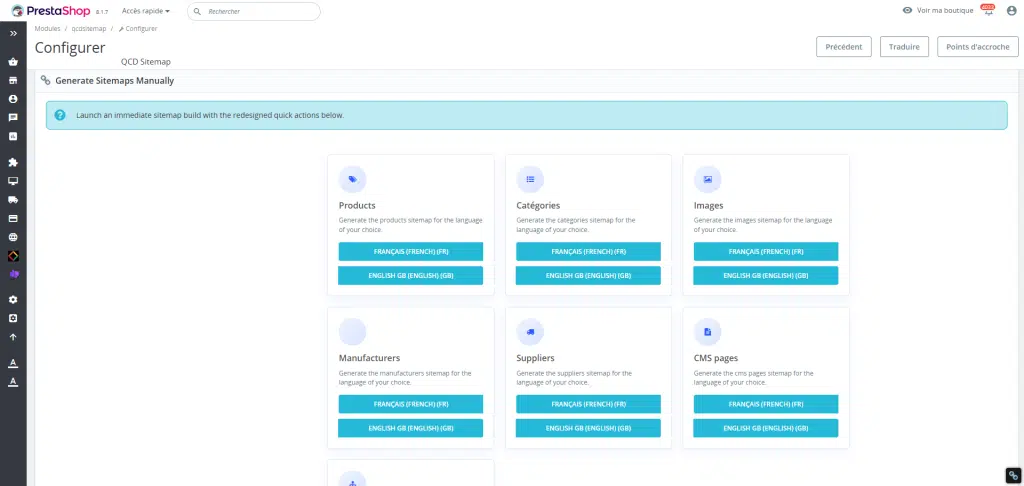The height and width of the screenshot is (486, 1024).
Task: Click the Catégories list icon
Action: (530, 179)
